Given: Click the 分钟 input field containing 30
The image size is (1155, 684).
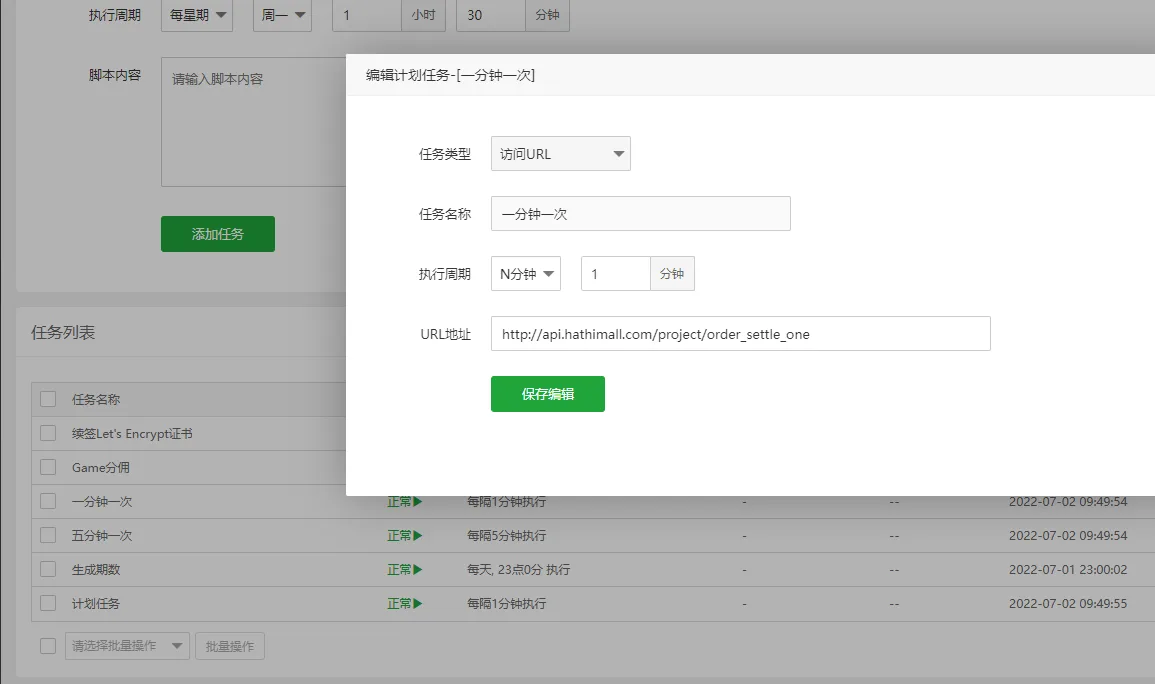Looking at the screenshot, I should click(x=491, y=15).
